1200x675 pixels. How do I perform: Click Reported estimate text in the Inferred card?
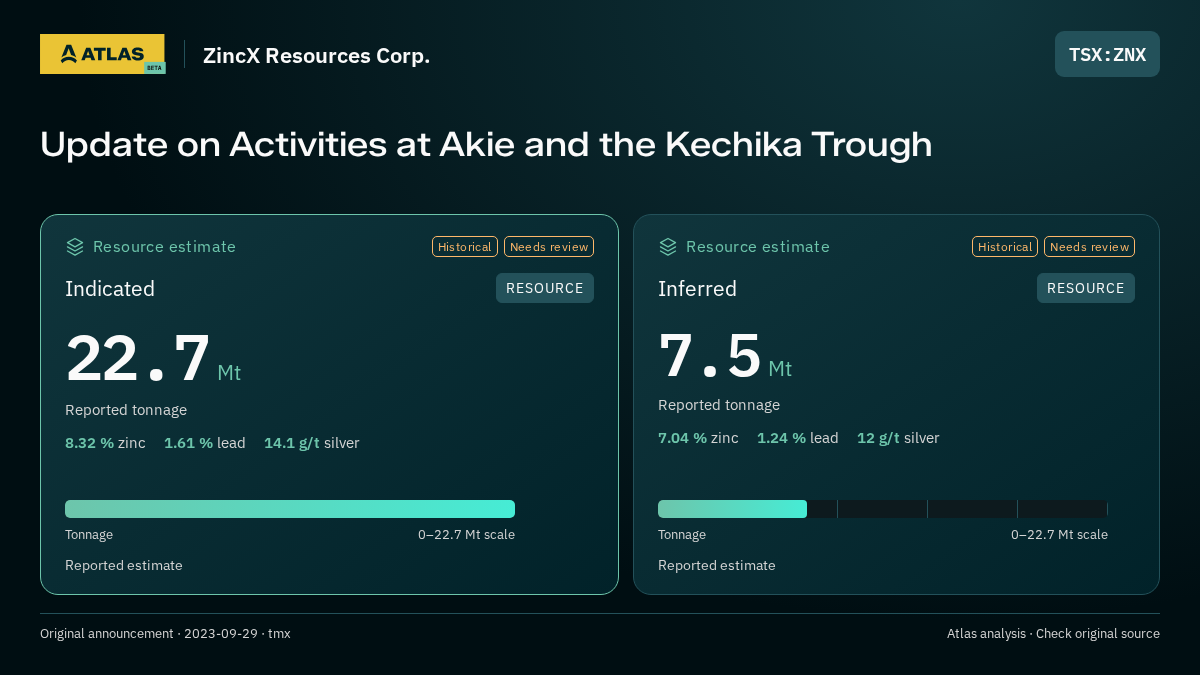coord(717,566)
